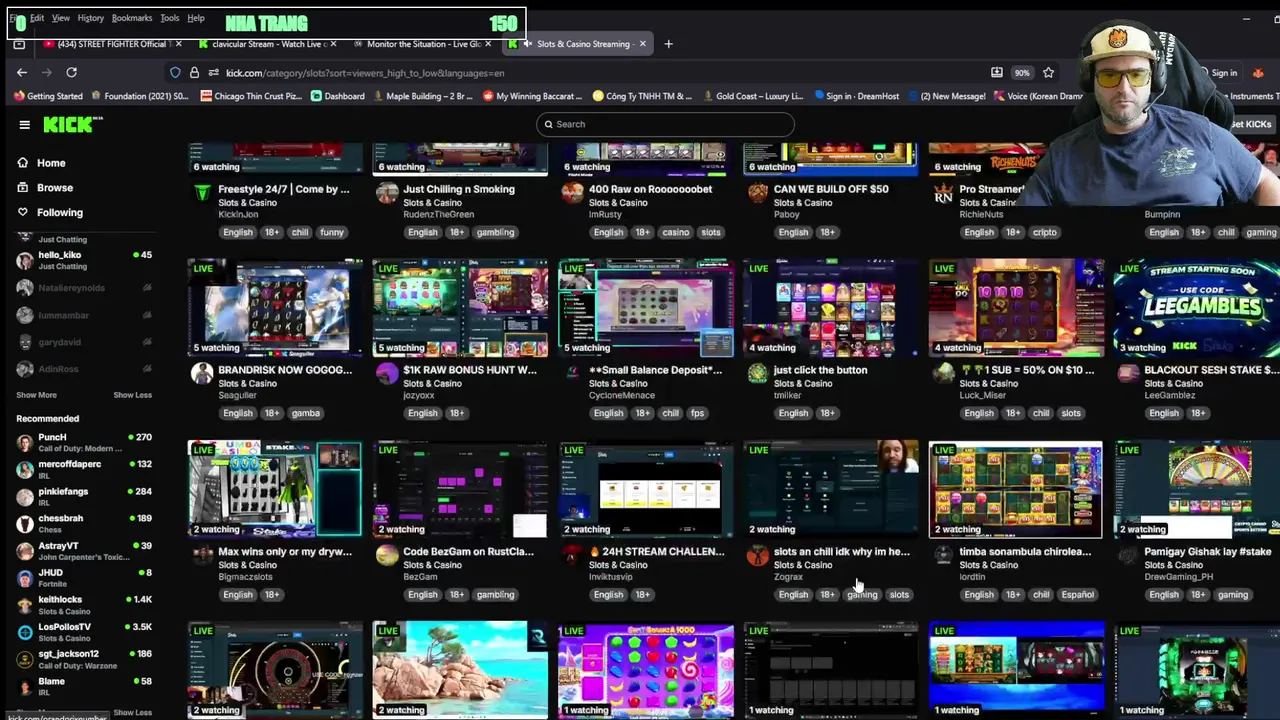Click the tmilker streamer avatar

pyautogui.click(x=758, y=374)
